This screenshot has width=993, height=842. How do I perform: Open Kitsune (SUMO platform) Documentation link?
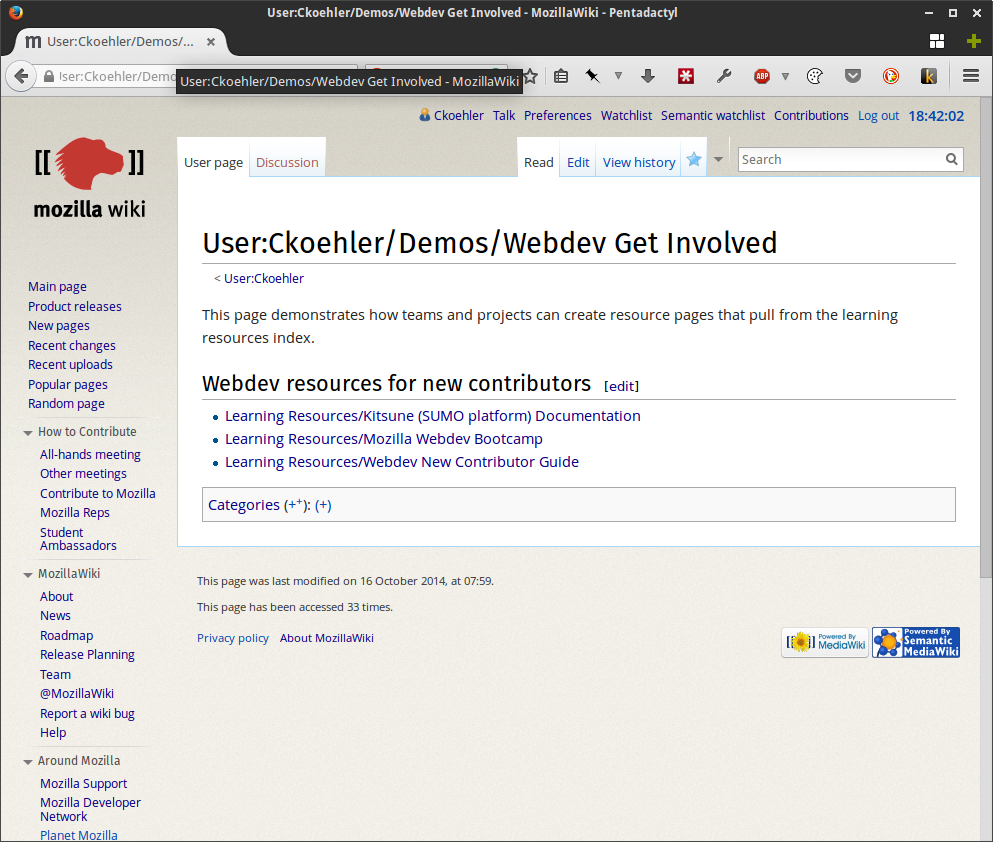(433, 416)
